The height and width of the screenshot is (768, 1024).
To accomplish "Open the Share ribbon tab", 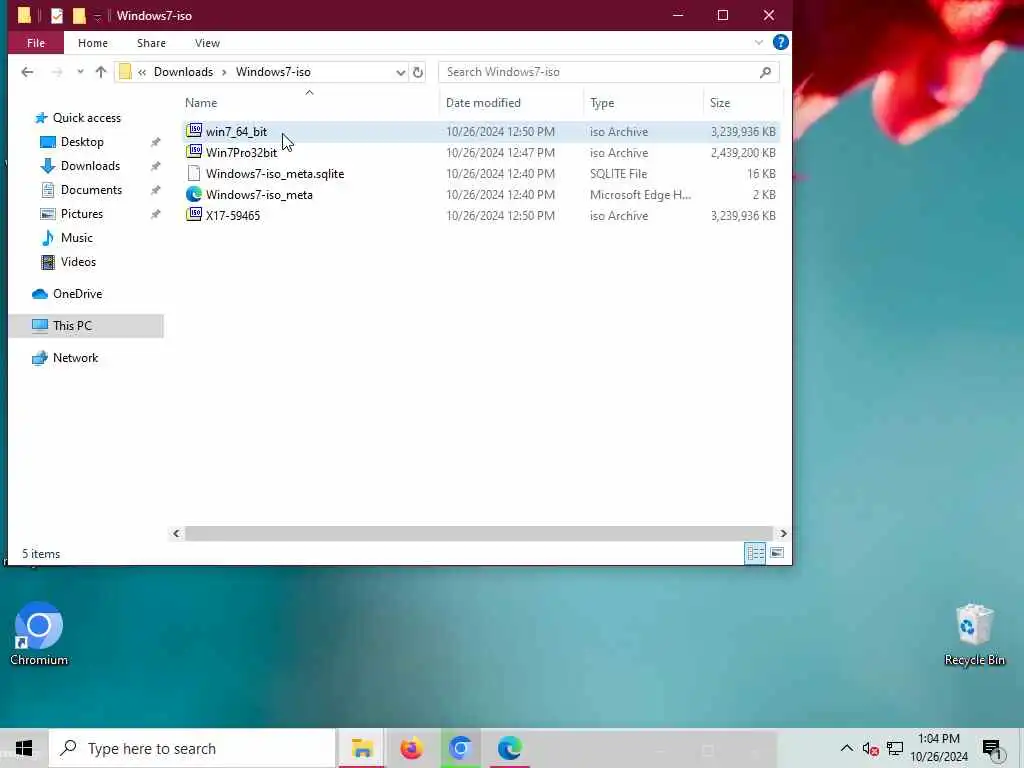I will [151, 43].
